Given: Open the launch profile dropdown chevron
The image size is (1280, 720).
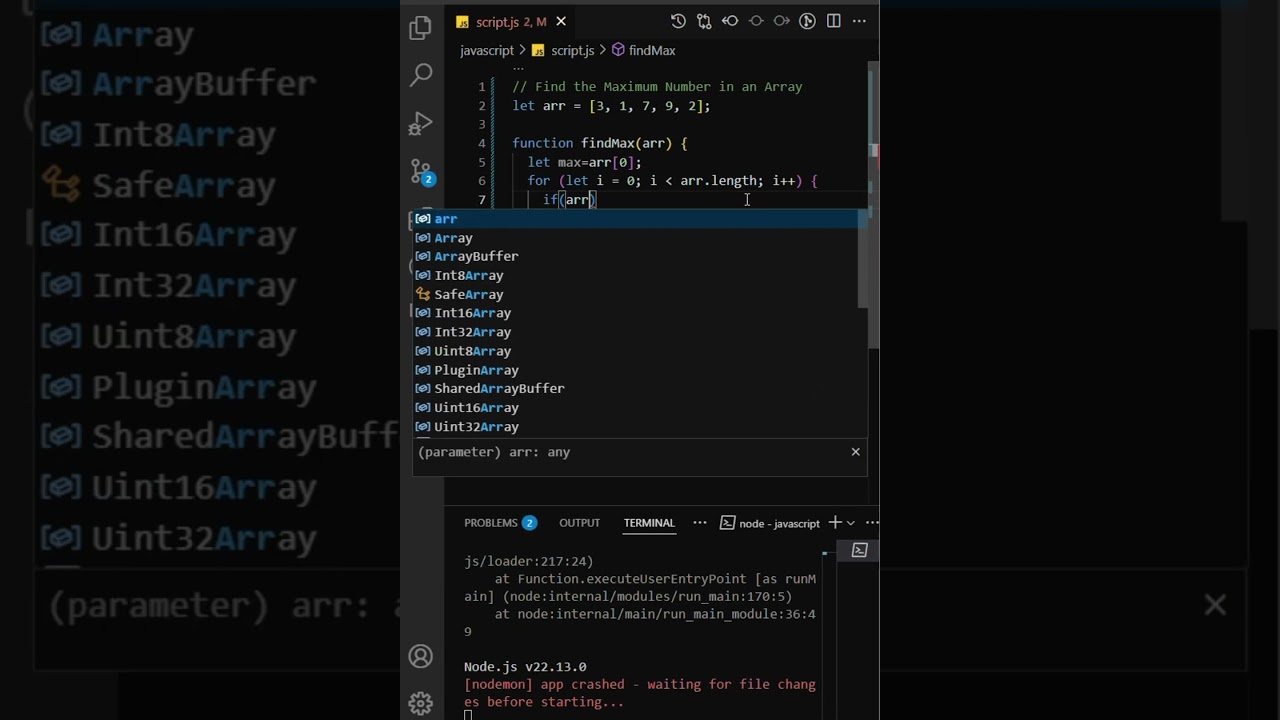Looking at the screenshot, I should pyautogui.click(x=851, y=523).
